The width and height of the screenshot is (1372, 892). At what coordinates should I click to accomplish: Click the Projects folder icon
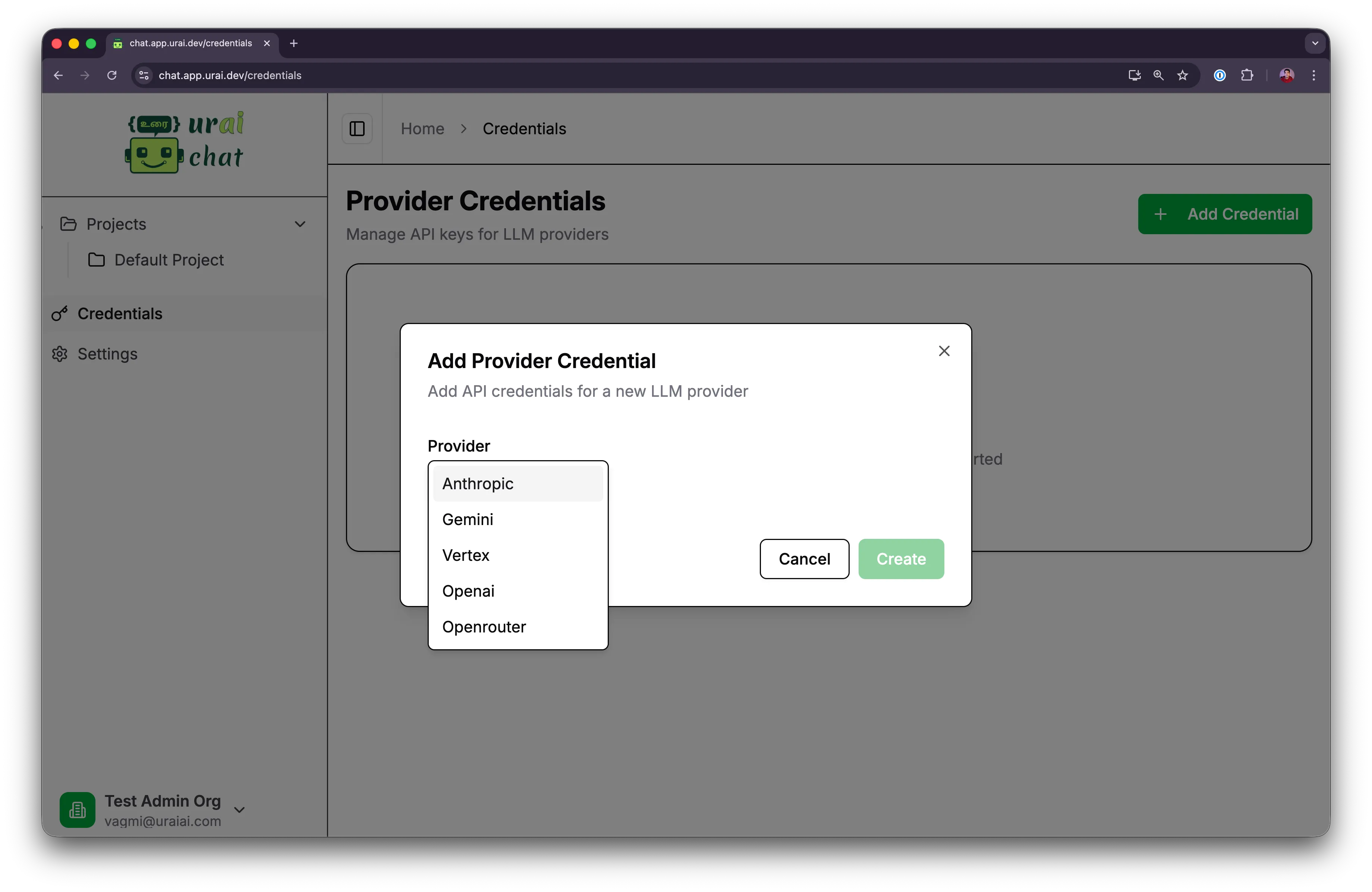tap(68, 224)
